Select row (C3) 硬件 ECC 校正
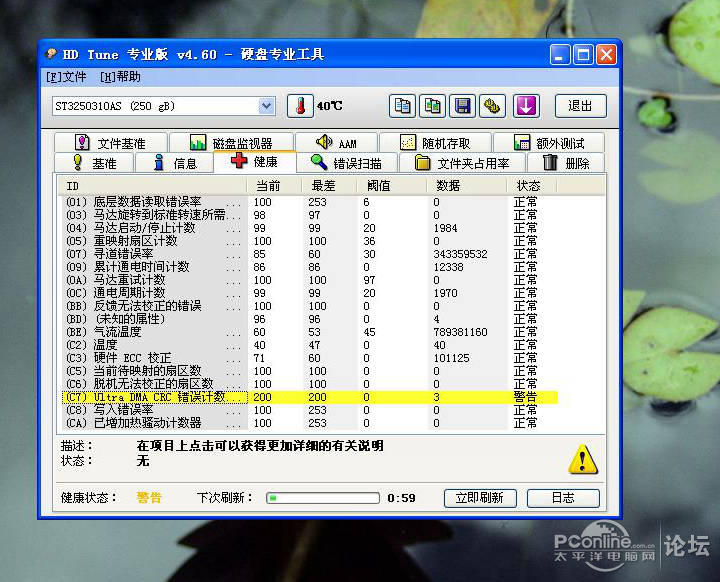This screenshot has height=582, width=720. tap(309, 358)
